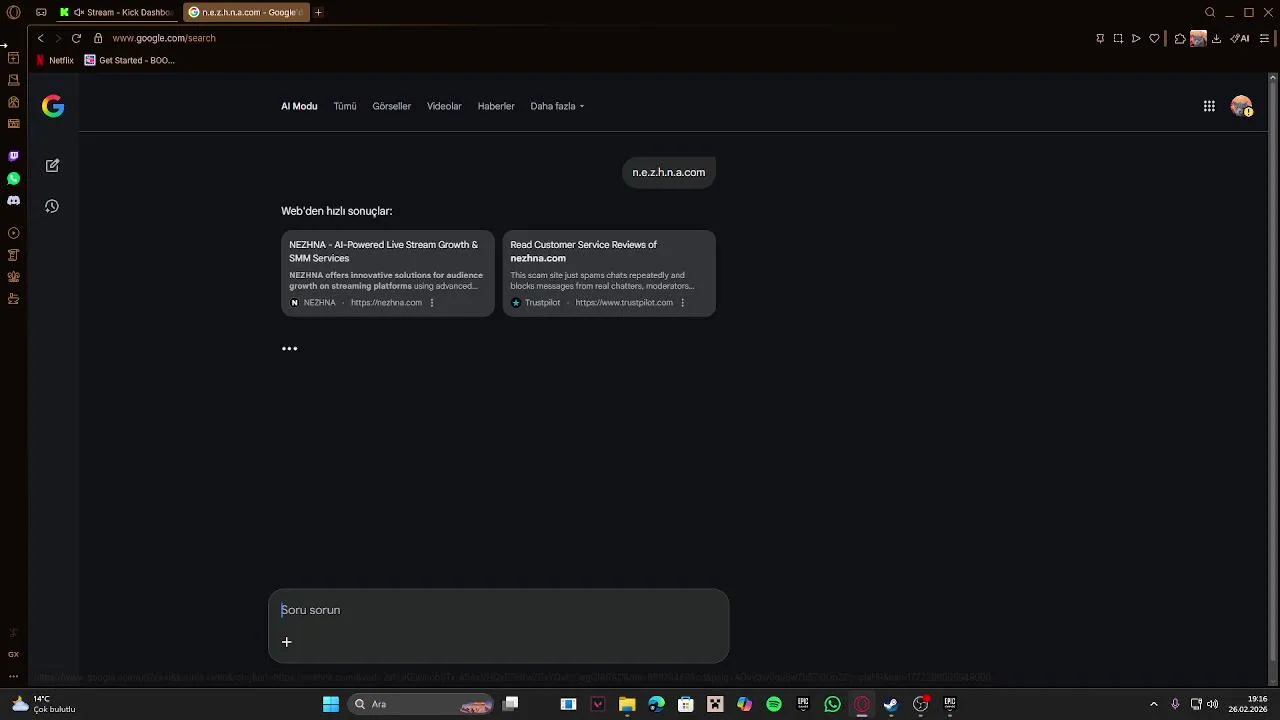Screen dimensions: 1280x720
Task: Click the GX label in the sidebar
Action: click(x=14, y=654)
